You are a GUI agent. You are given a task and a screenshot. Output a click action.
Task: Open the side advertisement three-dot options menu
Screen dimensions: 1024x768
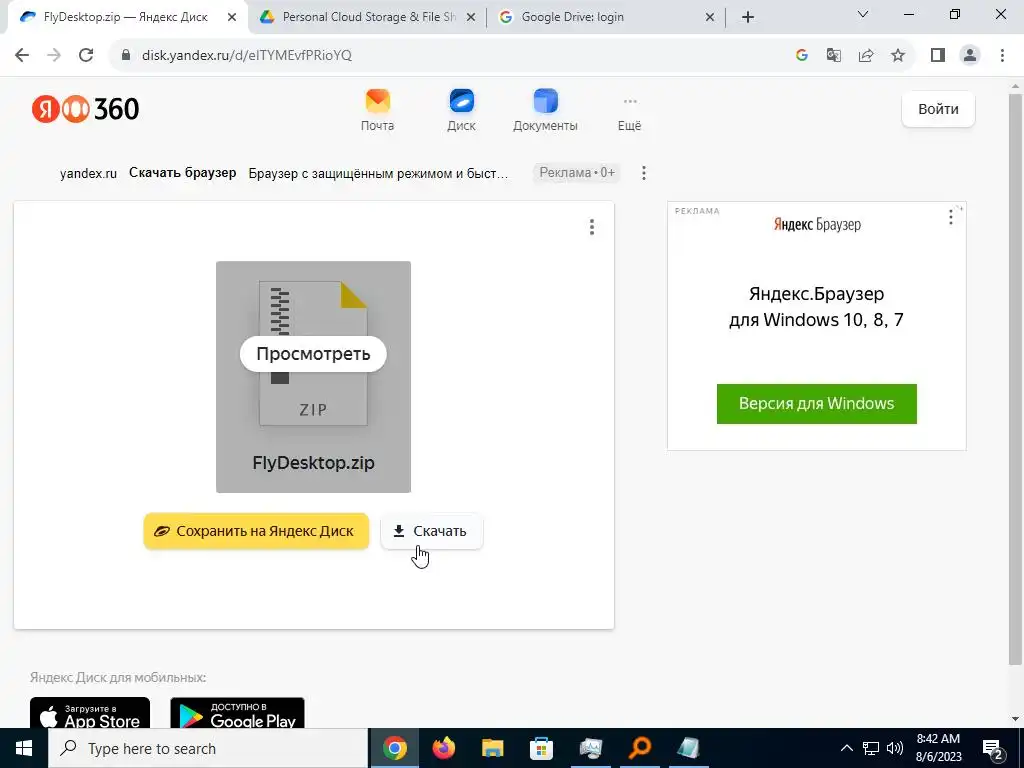(x=951, y=217)
